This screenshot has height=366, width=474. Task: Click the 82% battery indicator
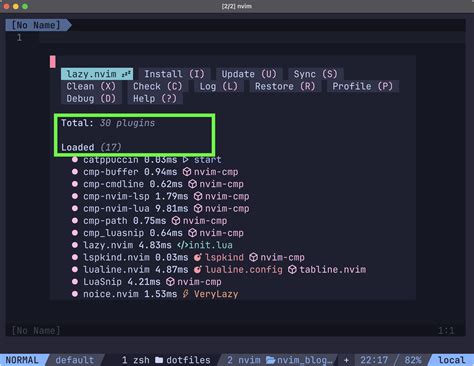413,360
